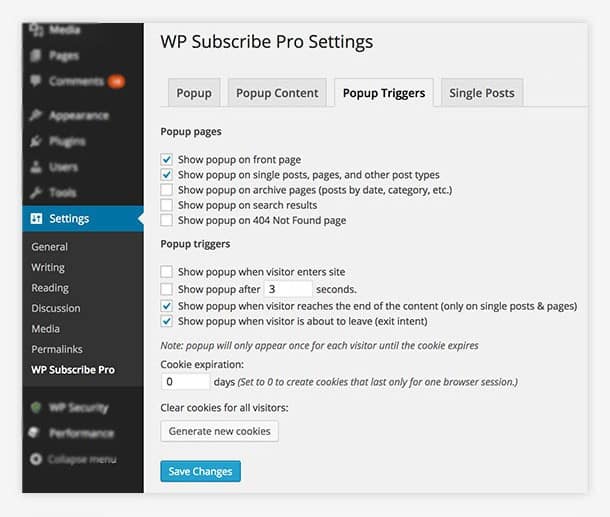Viewport: 610px width, 517px height.
Task: Switch to the Popup Content tab
Action: point(277,93)
